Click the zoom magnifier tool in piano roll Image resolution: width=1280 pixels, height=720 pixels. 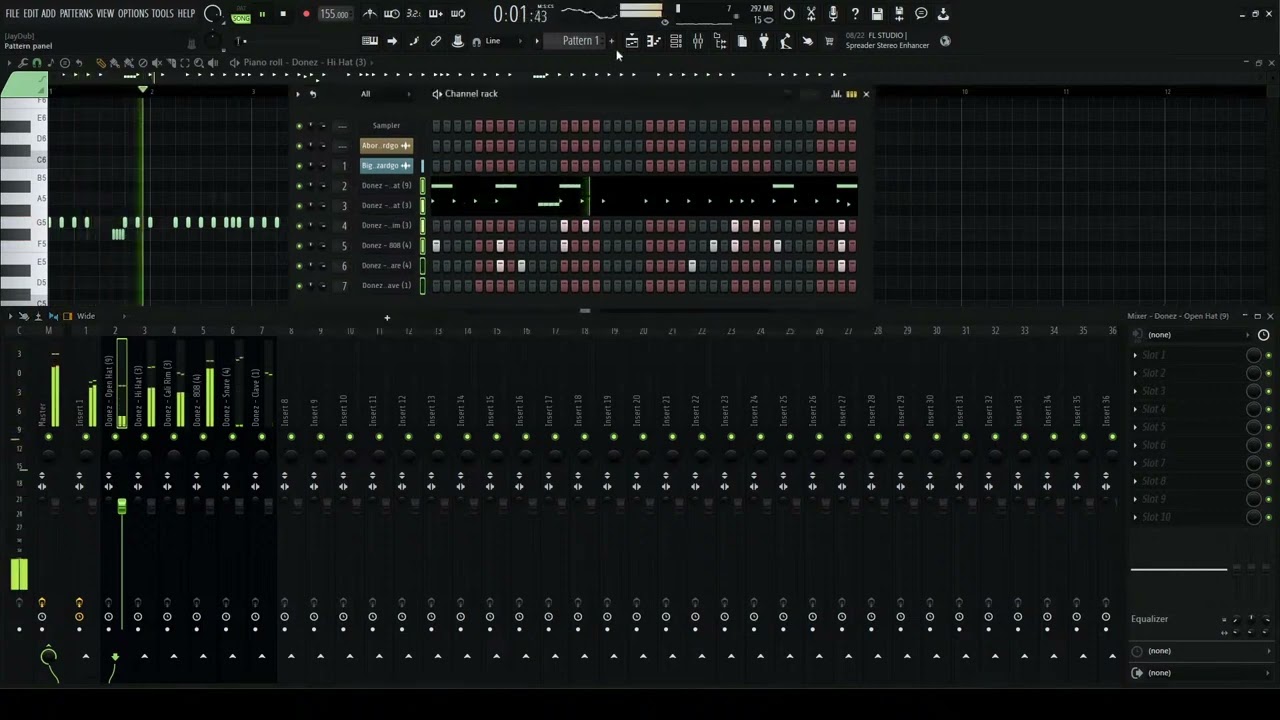(x=199, y=63)
